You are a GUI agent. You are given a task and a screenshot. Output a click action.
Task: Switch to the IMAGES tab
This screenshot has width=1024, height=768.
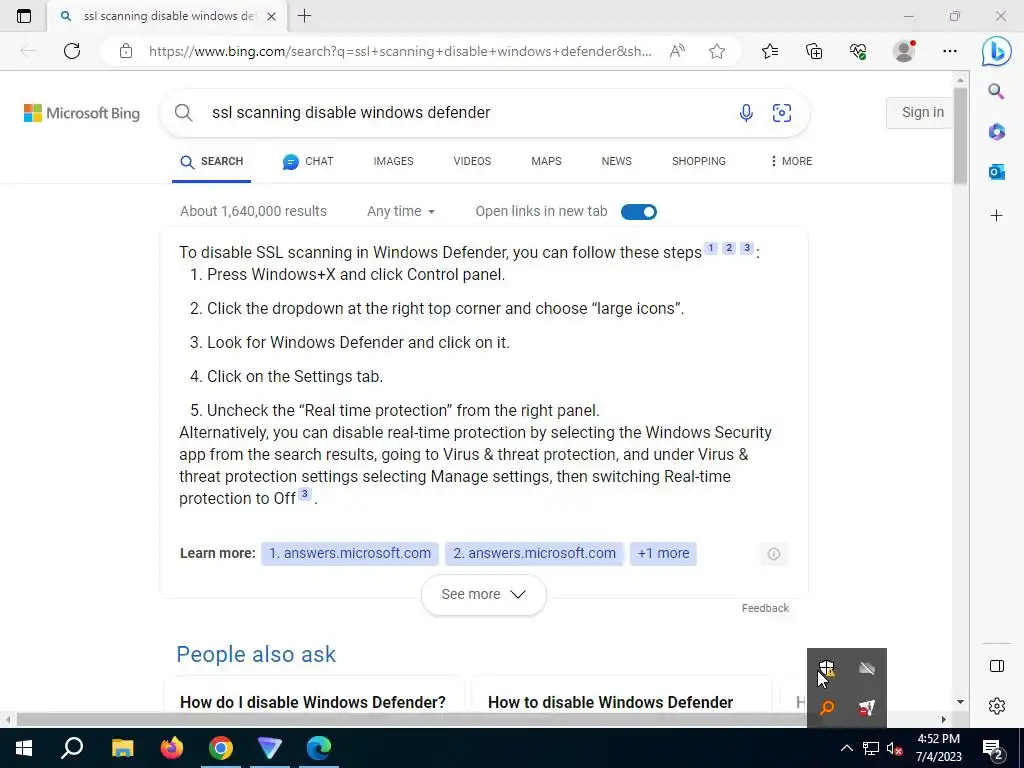[393, 161]
